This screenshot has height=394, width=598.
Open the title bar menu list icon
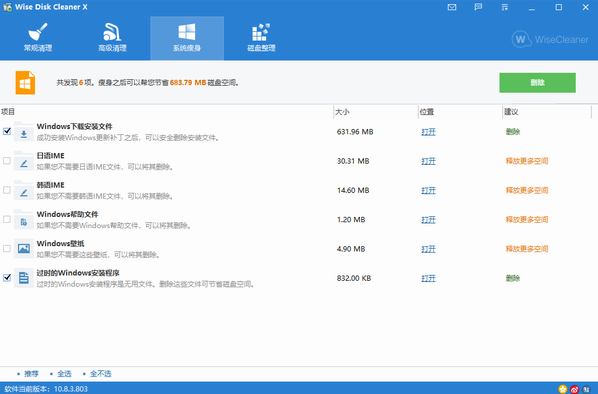(x=505, y=7)
